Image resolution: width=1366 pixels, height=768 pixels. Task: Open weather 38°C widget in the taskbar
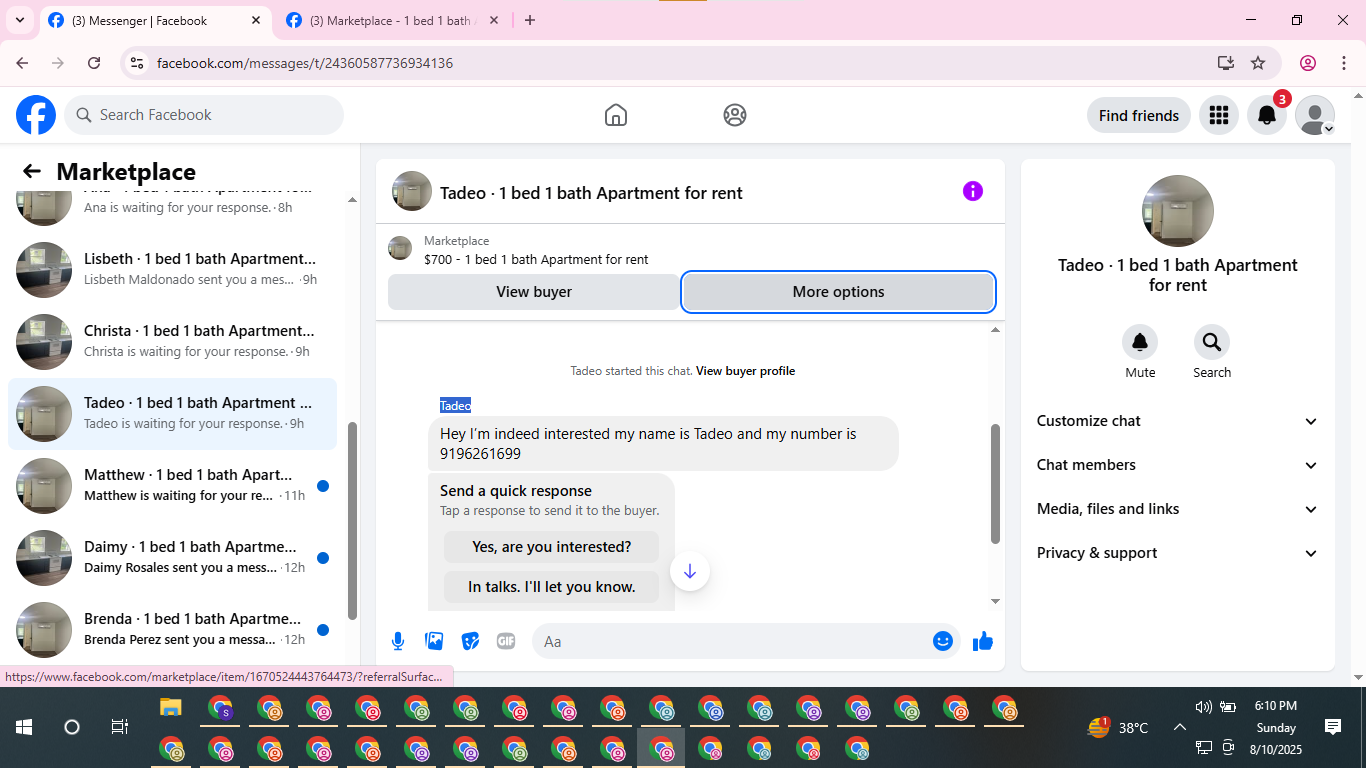1118,728
